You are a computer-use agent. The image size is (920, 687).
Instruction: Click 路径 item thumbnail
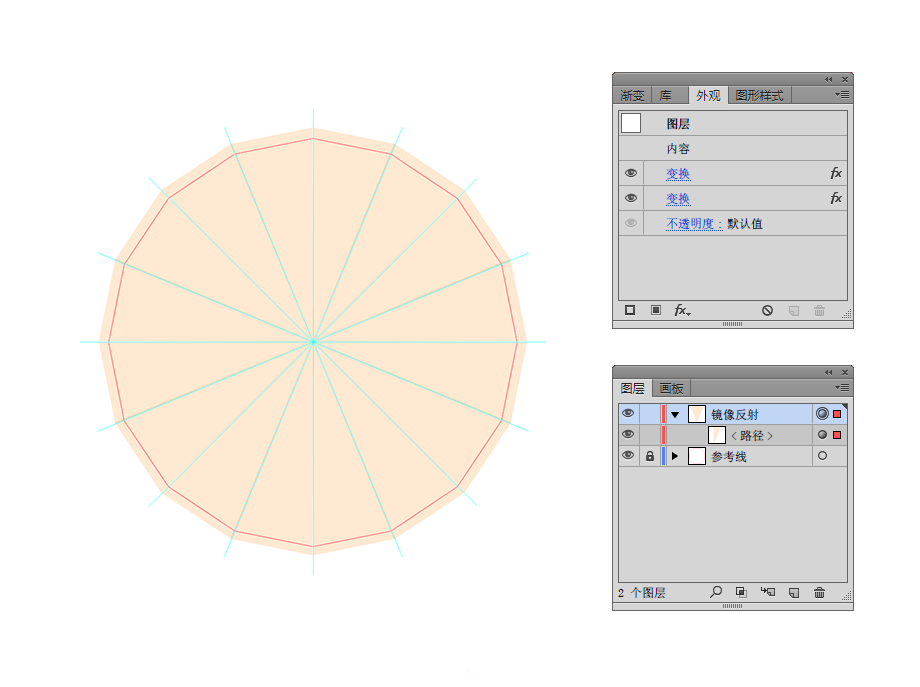coord(717,435)
